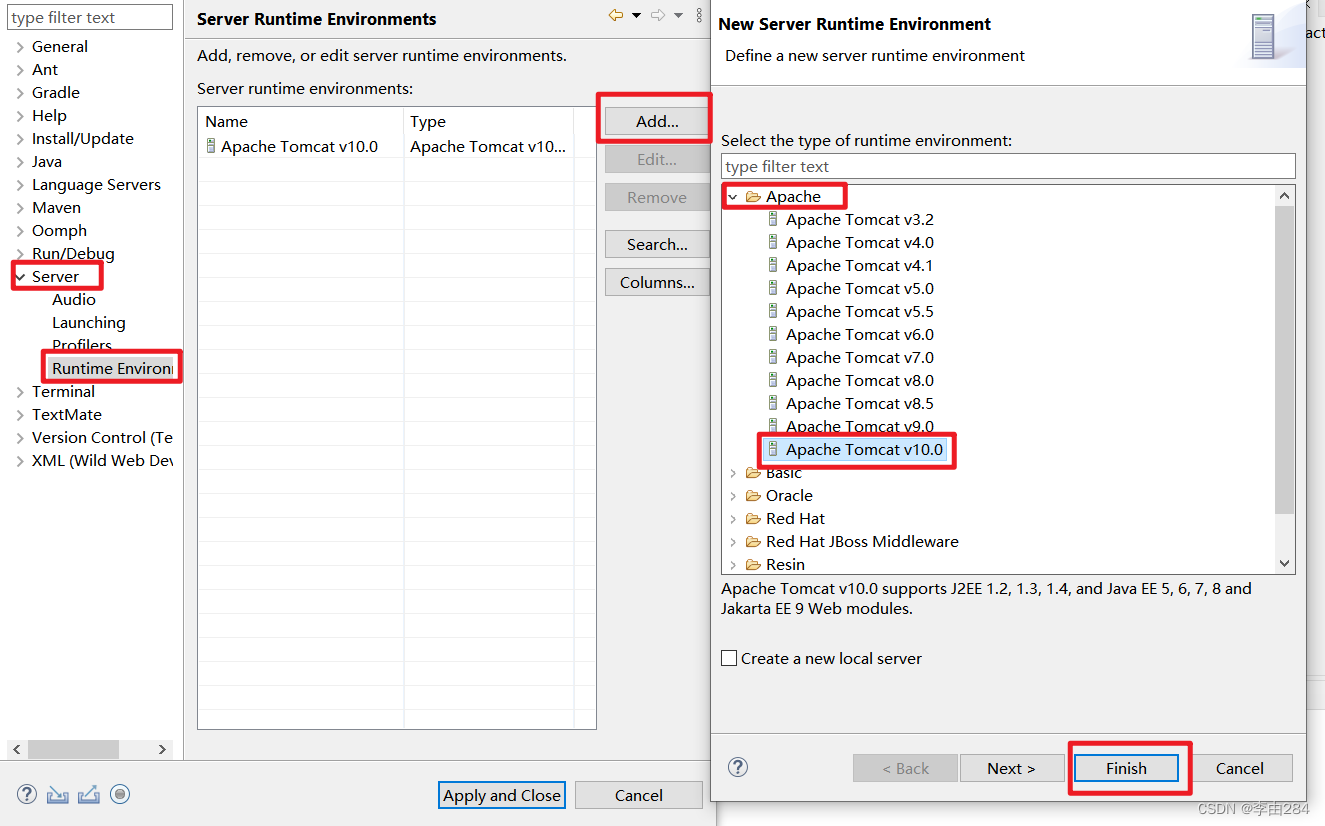The height and width of the screenshot is (826, 1325).
Task: Click the server icon beside Apache Tomcat v4.0
Action: tap(773, 242)
